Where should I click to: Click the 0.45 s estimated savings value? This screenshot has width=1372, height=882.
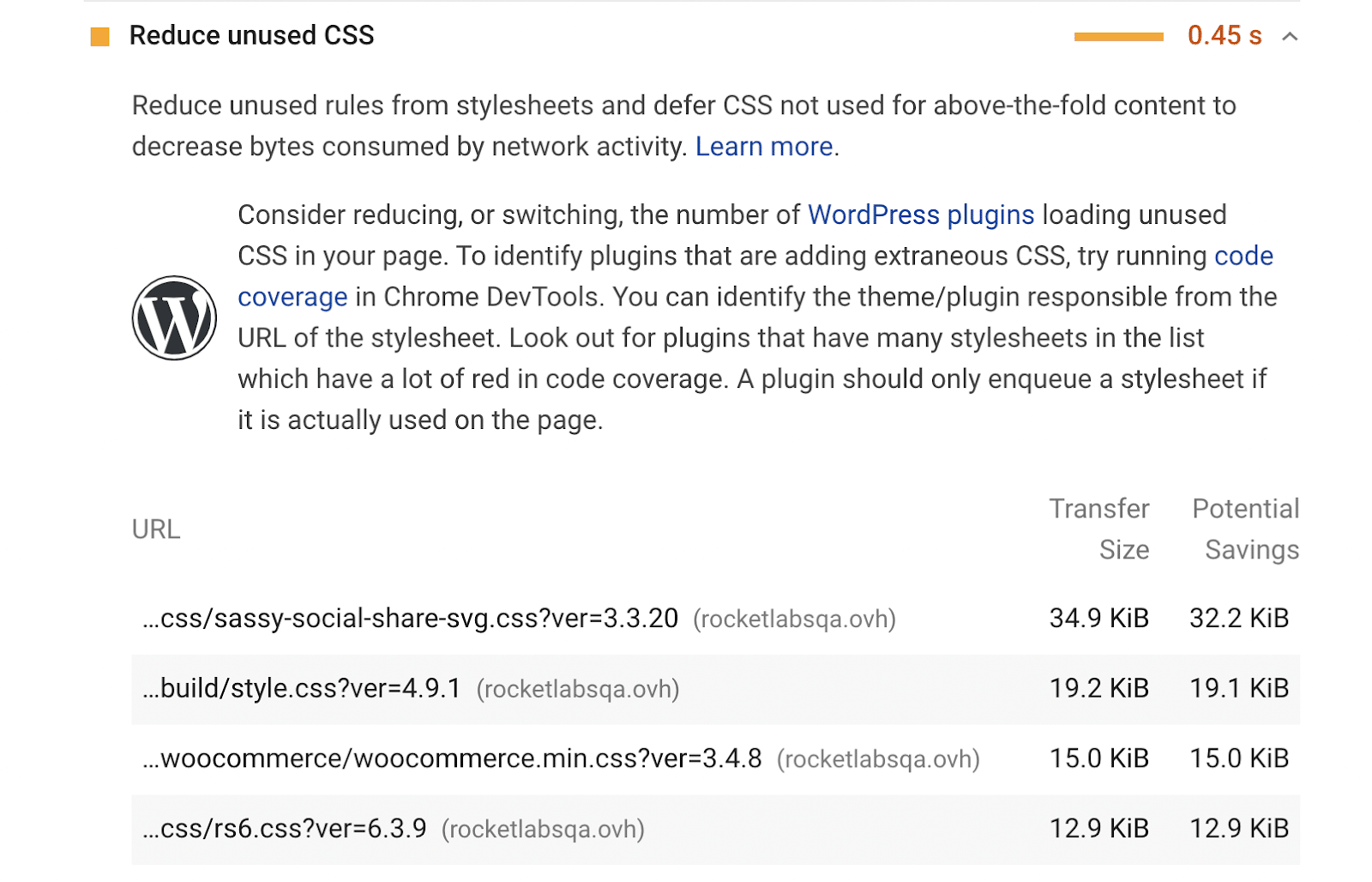pos(1224,36)
